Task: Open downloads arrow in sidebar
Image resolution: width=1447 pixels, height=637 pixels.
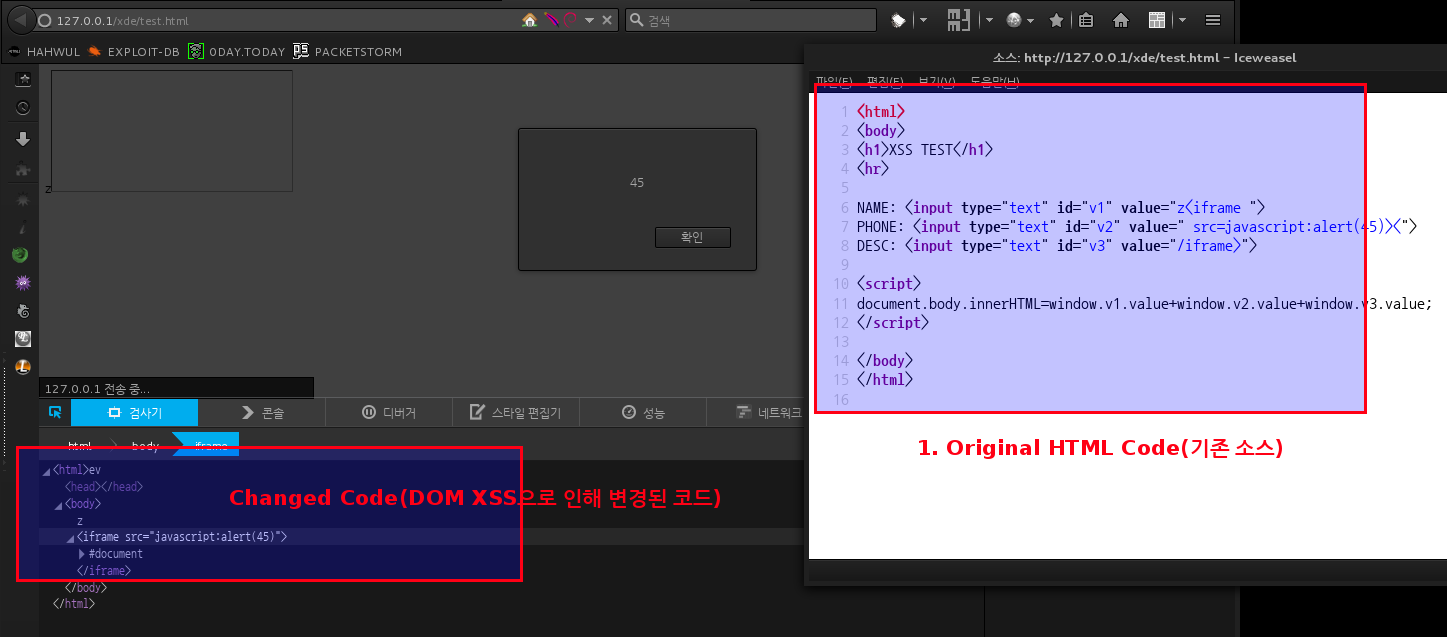Action: (x=23, y=140)
